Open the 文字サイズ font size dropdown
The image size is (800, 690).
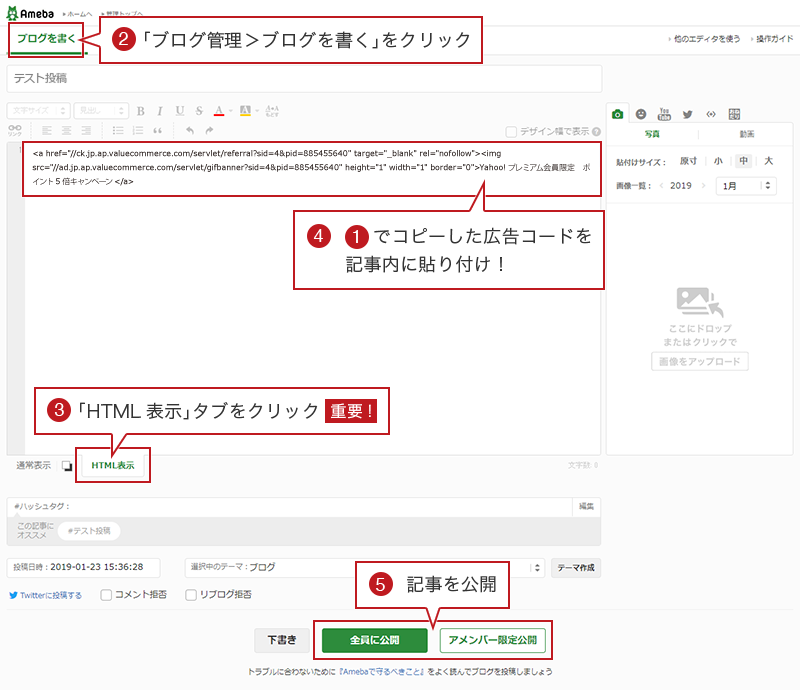pos(38,111)
